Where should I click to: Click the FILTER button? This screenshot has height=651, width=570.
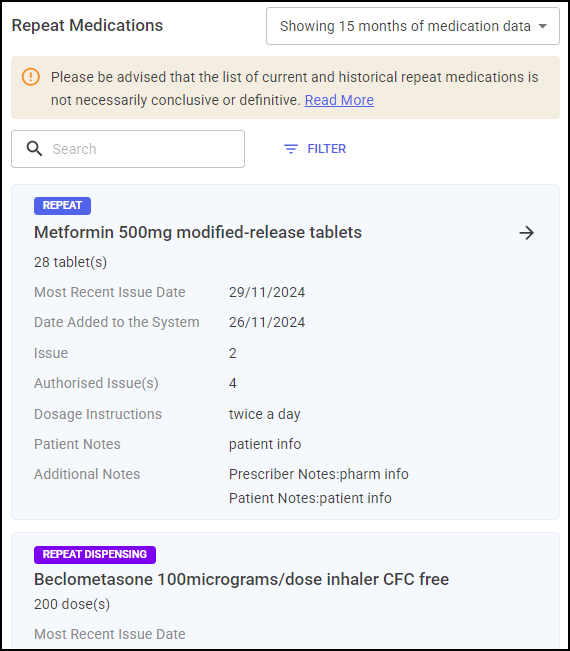(x=315, y=149)
